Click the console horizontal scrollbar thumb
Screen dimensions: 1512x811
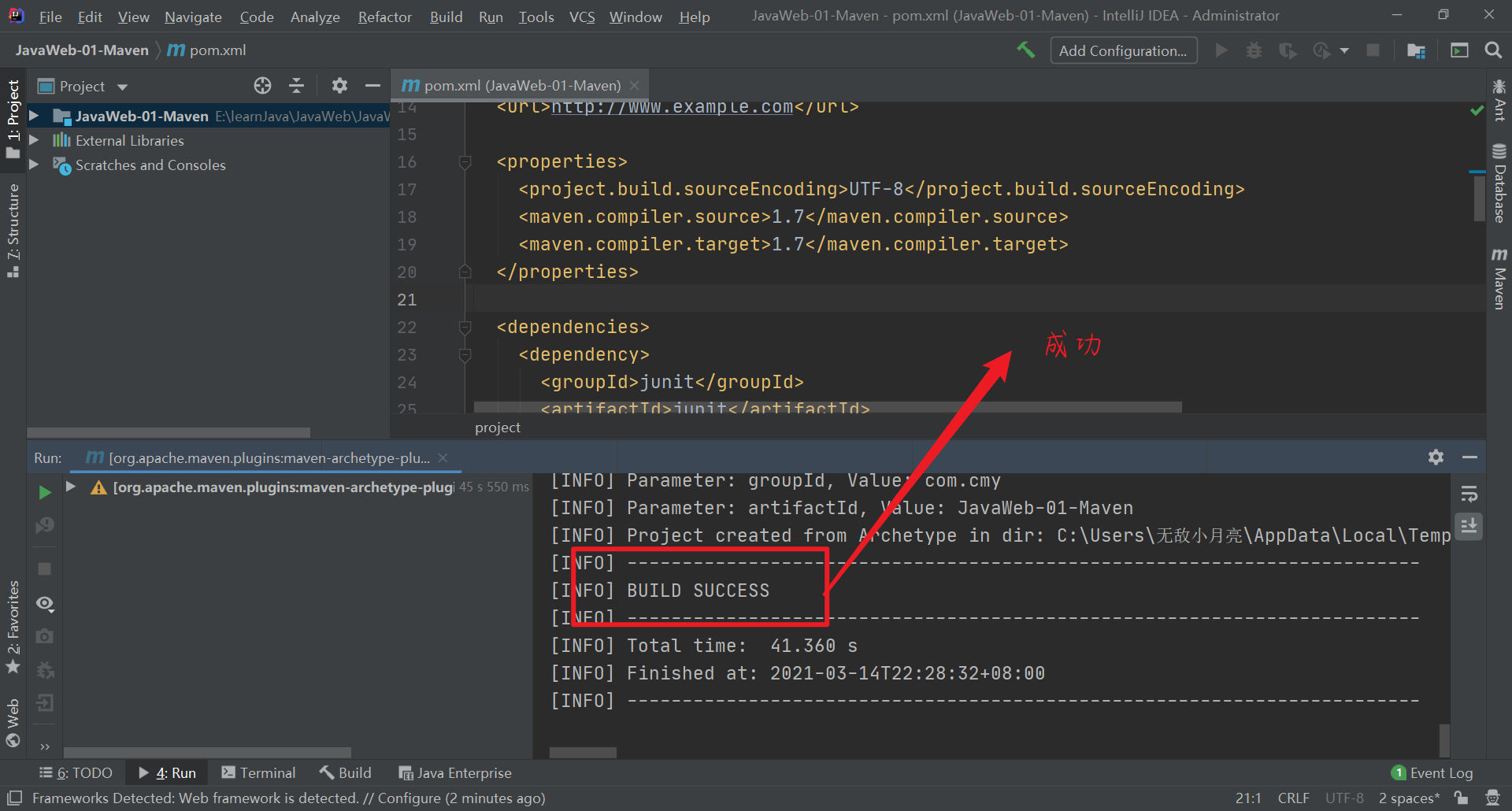click(583, 753)
